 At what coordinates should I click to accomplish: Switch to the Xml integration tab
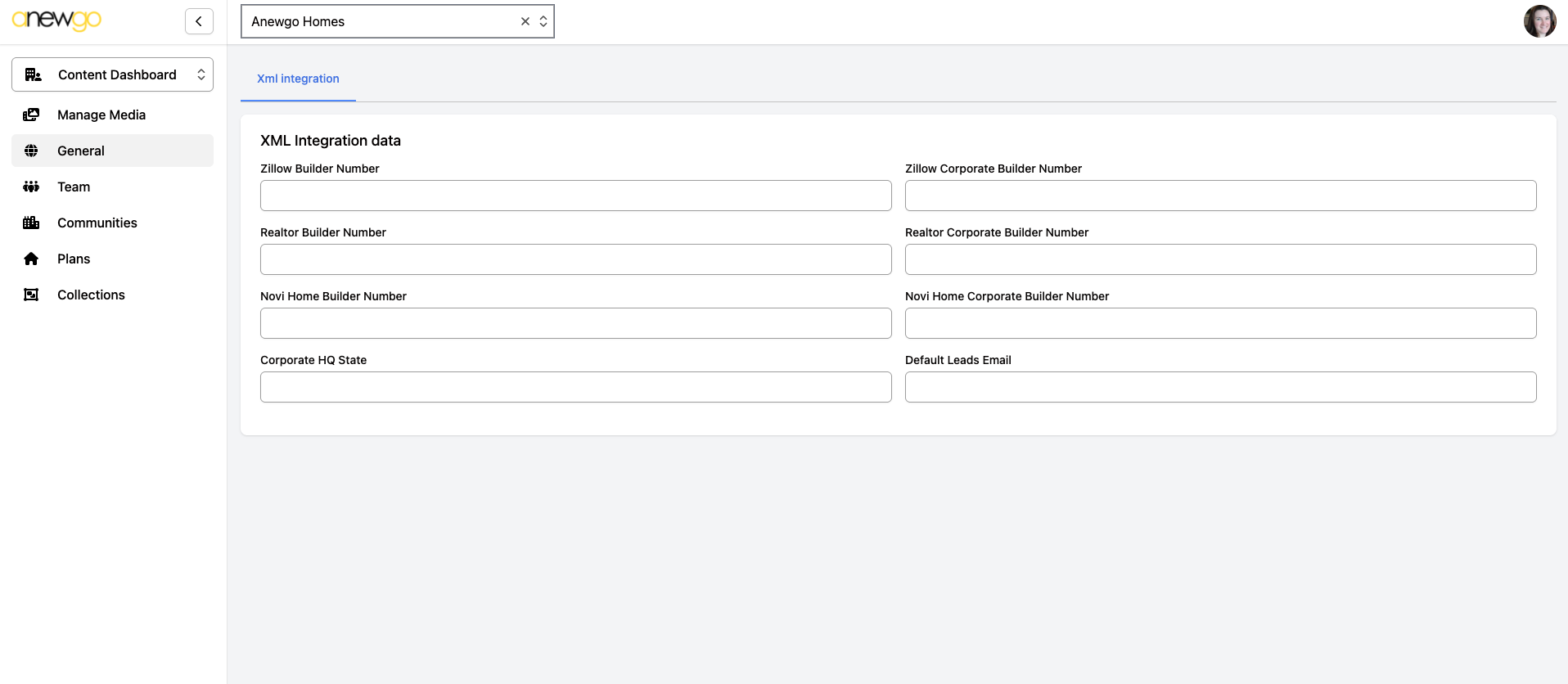[x=298, y=79]
